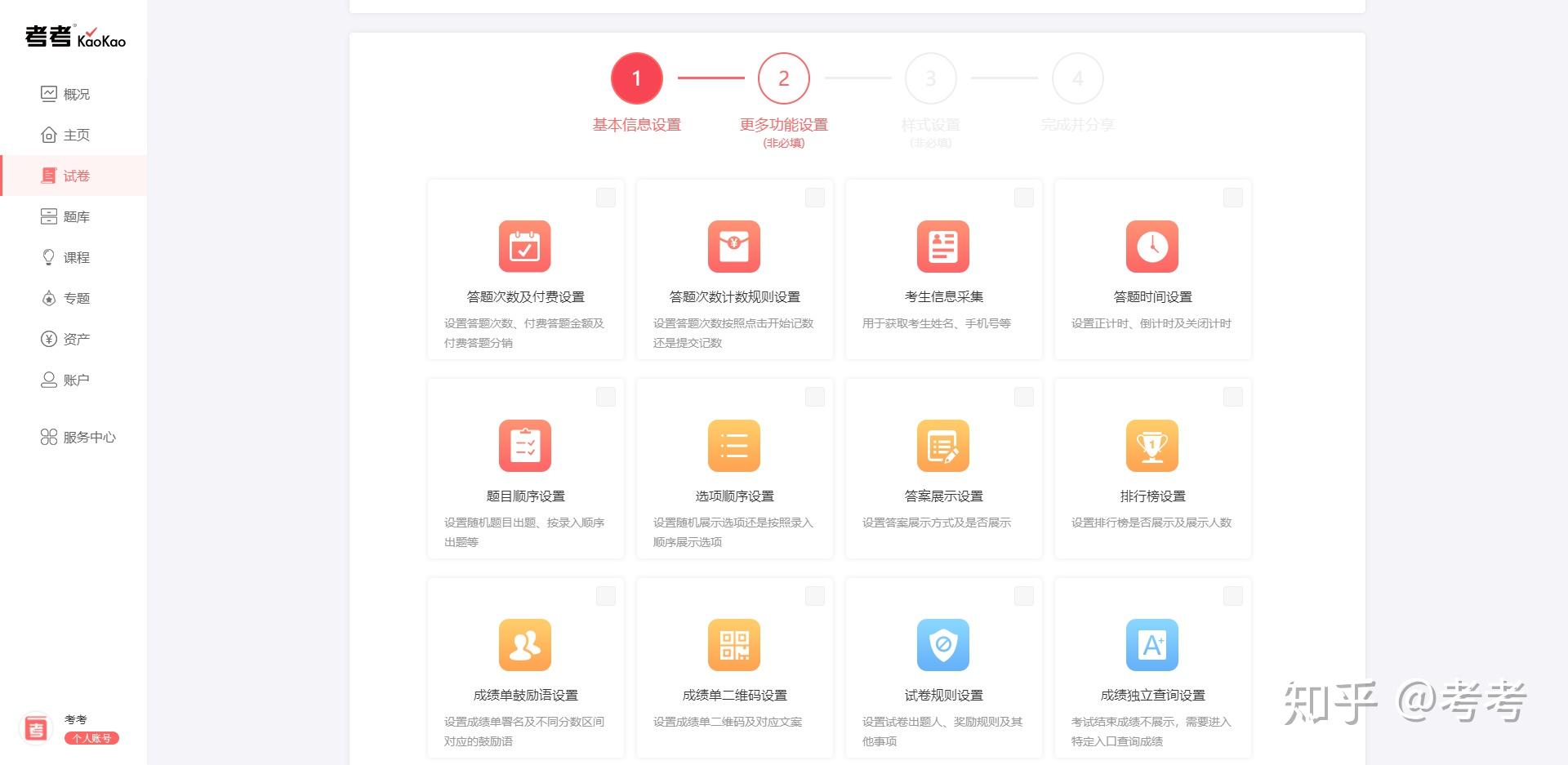Viewport: 1568px width, 765px height.
Task: Click the 答题时间设置 clock icon
Action: tap(1152, 247)
